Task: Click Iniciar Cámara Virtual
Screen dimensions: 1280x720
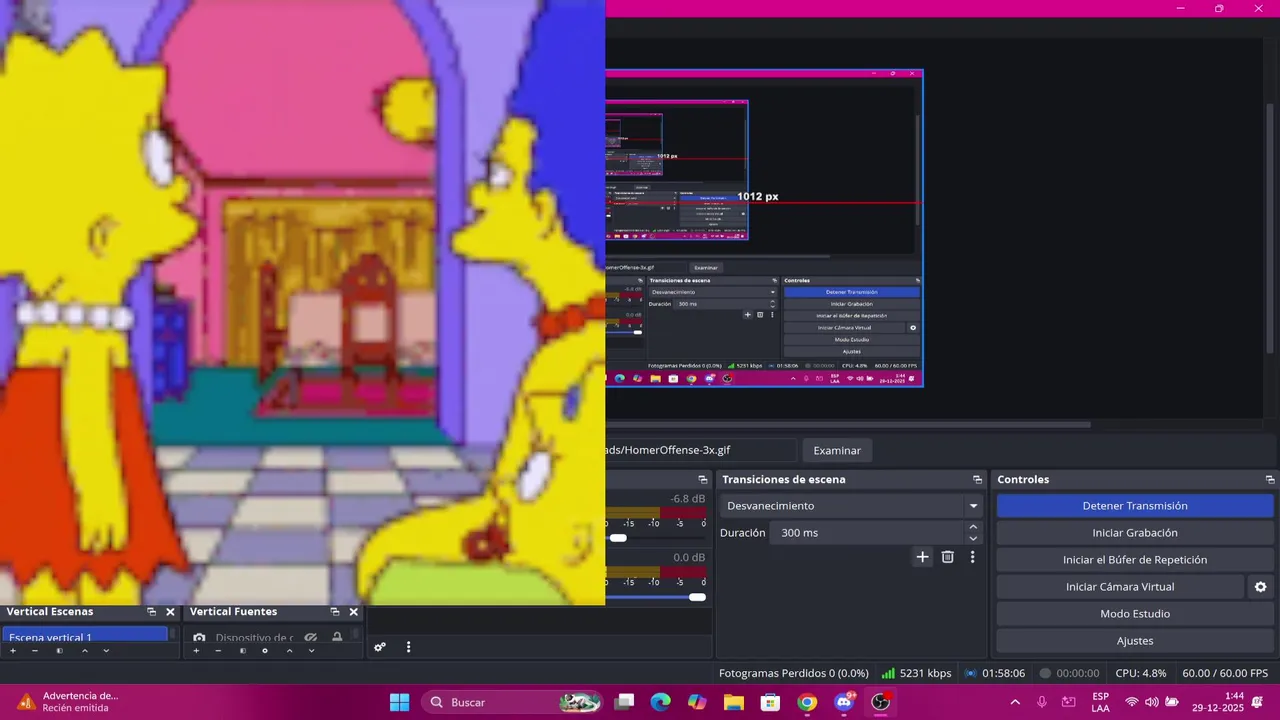Action: 1120,587
